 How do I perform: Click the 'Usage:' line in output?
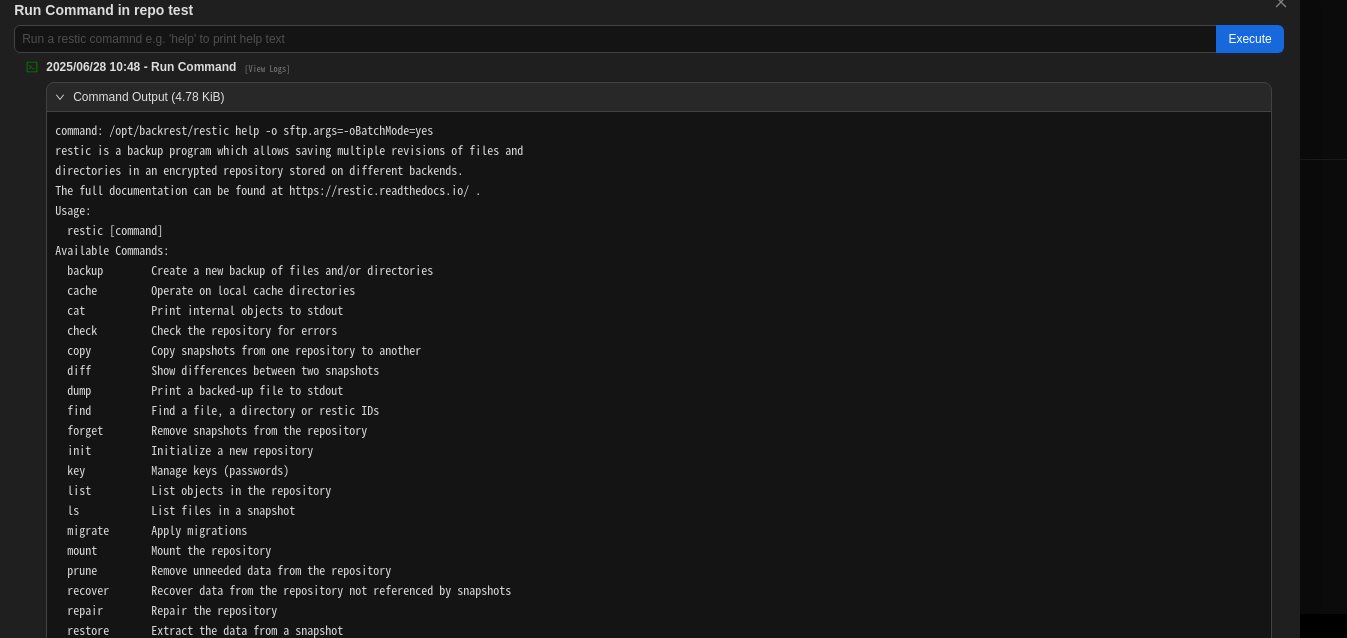click(73, 211)
